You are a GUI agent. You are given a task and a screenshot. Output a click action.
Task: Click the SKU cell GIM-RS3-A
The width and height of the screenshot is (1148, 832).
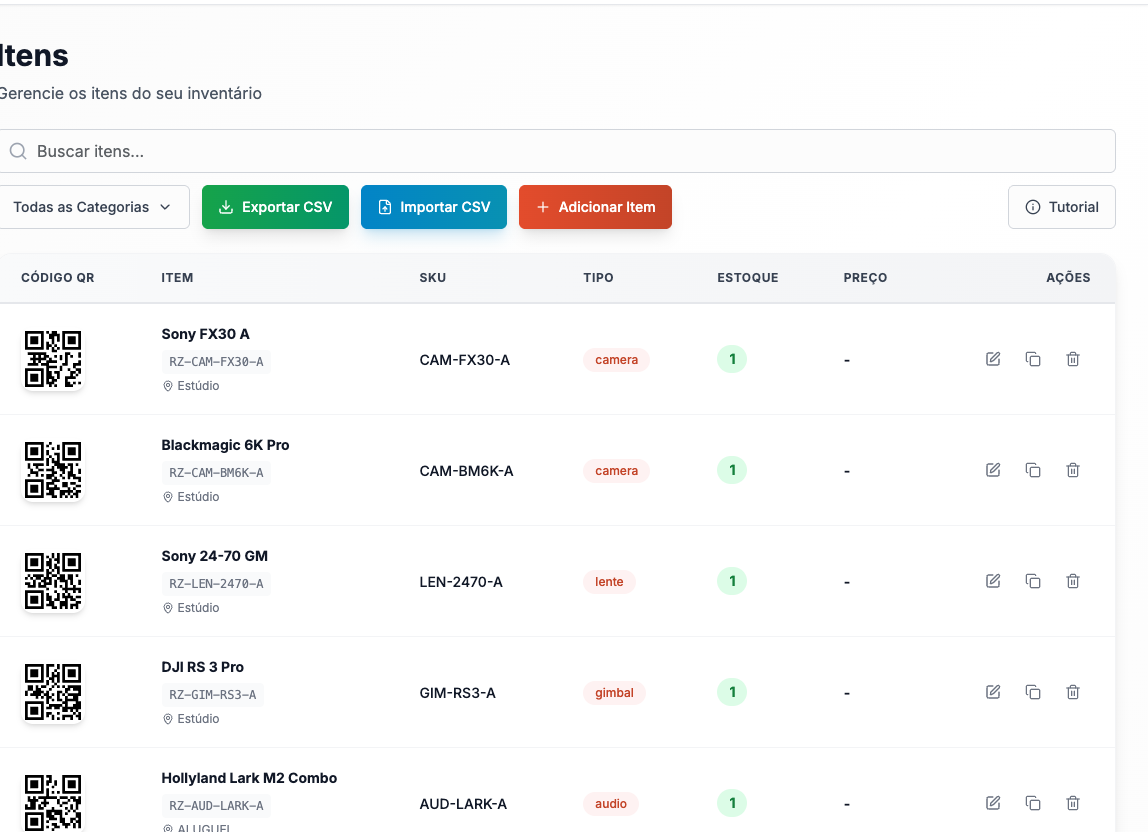(458, 693)
